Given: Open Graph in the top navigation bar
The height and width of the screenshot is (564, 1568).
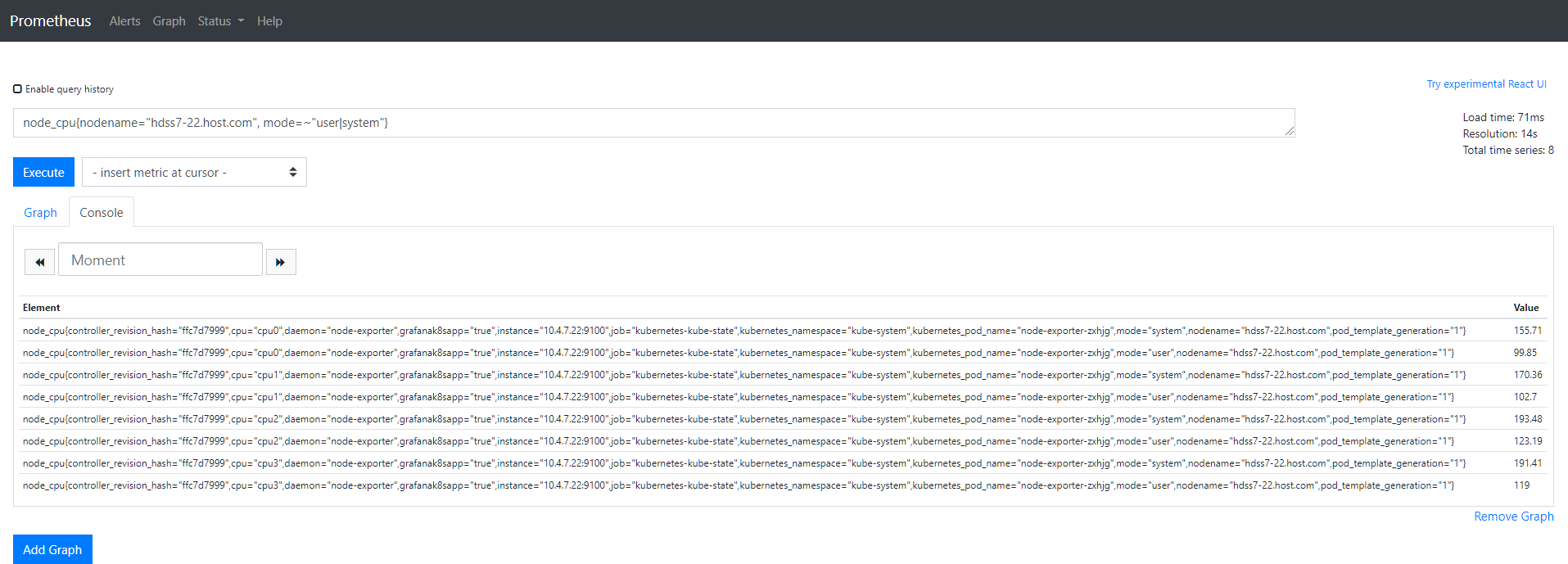Looking at the screenshot, I should click(x=169, y=21).
